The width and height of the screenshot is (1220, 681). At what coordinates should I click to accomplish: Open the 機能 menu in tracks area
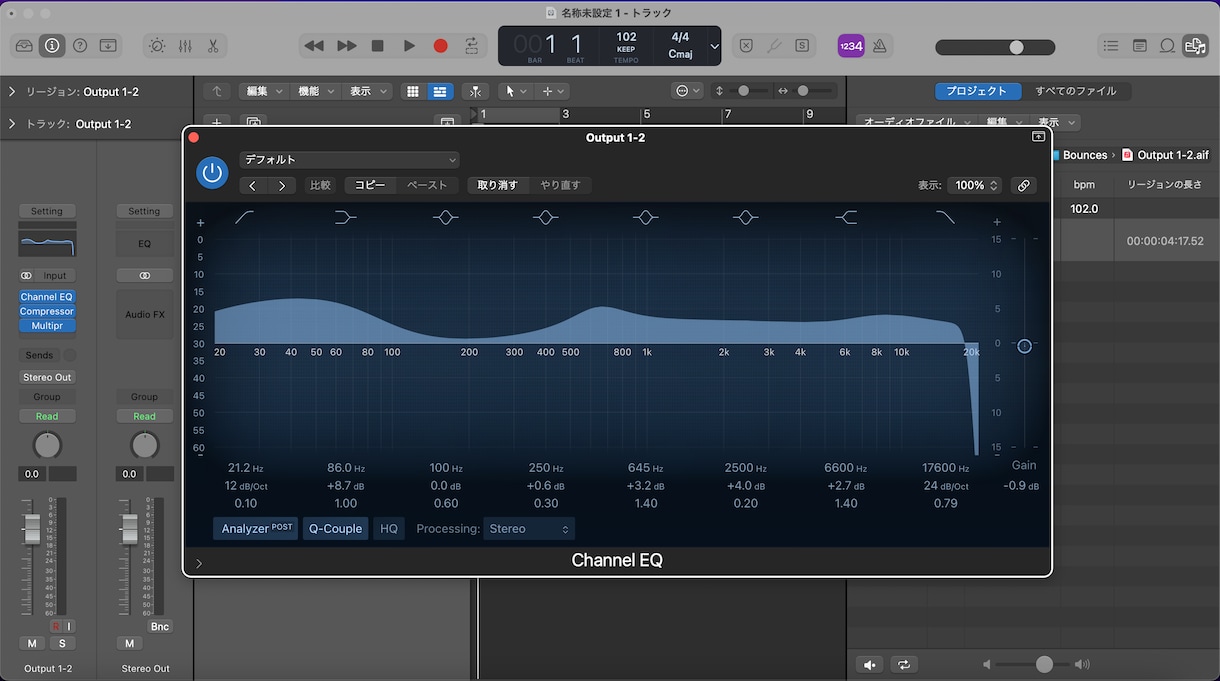point(316,91)
